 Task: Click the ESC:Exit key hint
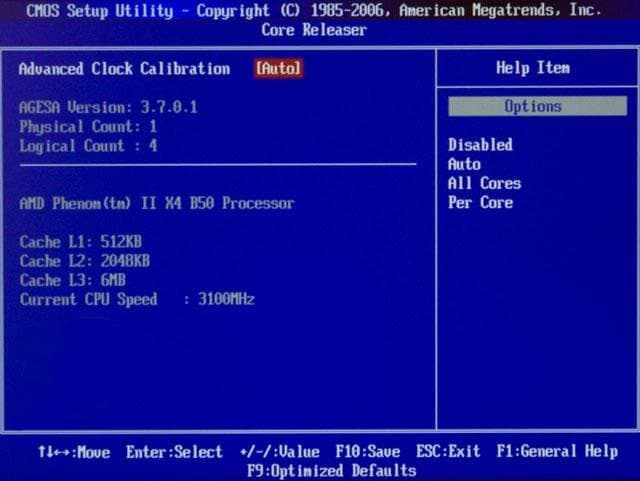click(x=448, y=452)
